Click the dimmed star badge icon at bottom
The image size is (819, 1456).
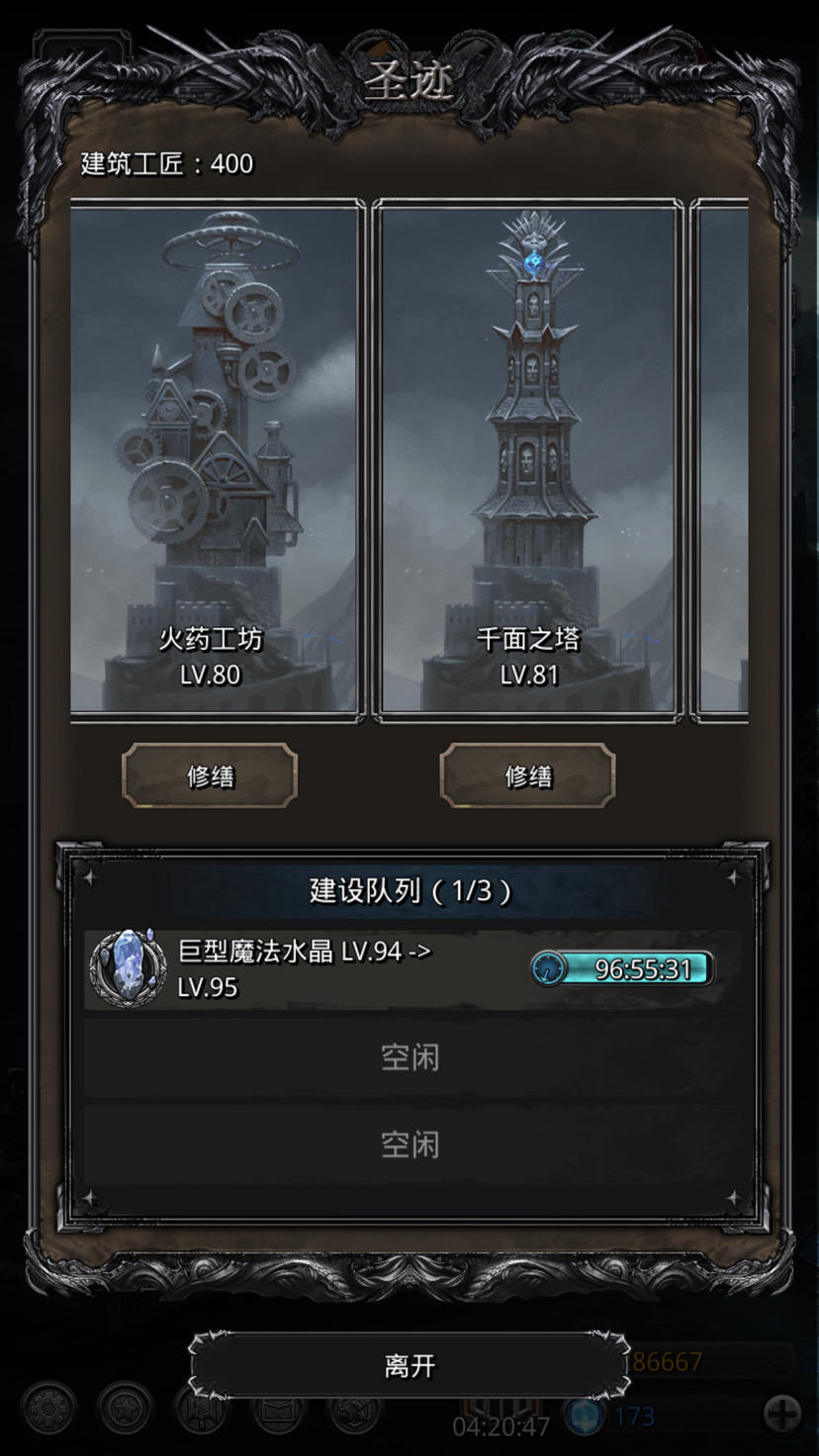click(x=126, y=1410)
